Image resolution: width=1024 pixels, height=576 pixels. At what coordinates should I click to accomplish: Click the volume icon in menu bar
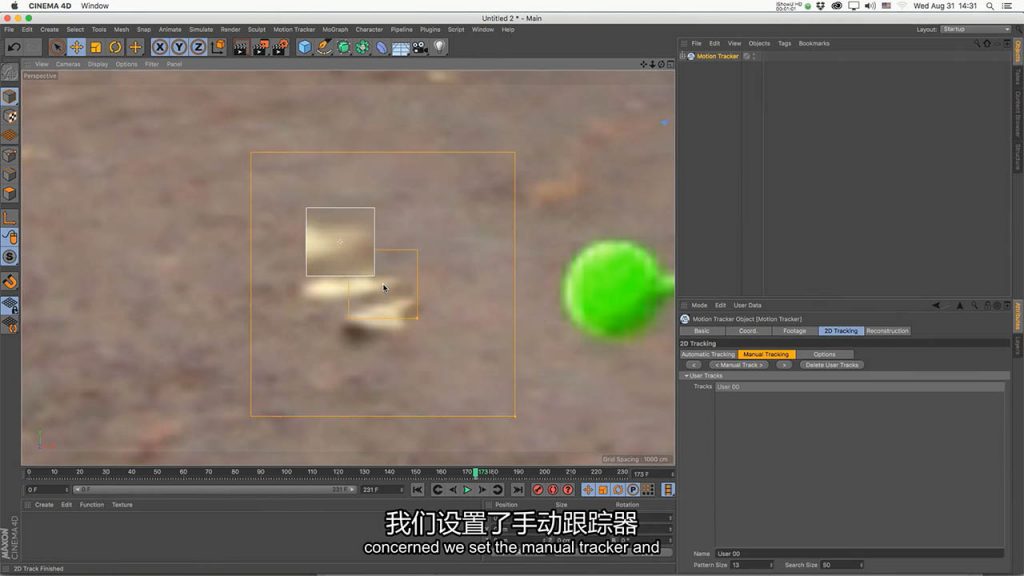click(870, 6)
